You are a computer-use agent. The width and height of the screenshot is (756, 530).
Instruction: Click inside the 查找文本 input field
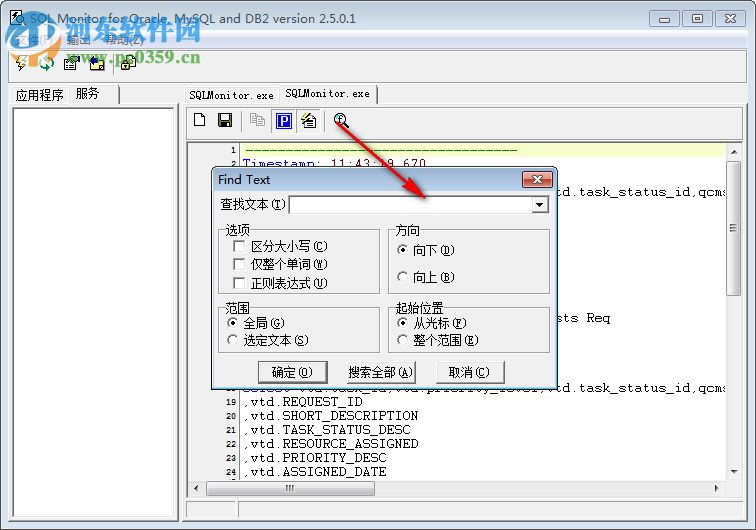411,205
